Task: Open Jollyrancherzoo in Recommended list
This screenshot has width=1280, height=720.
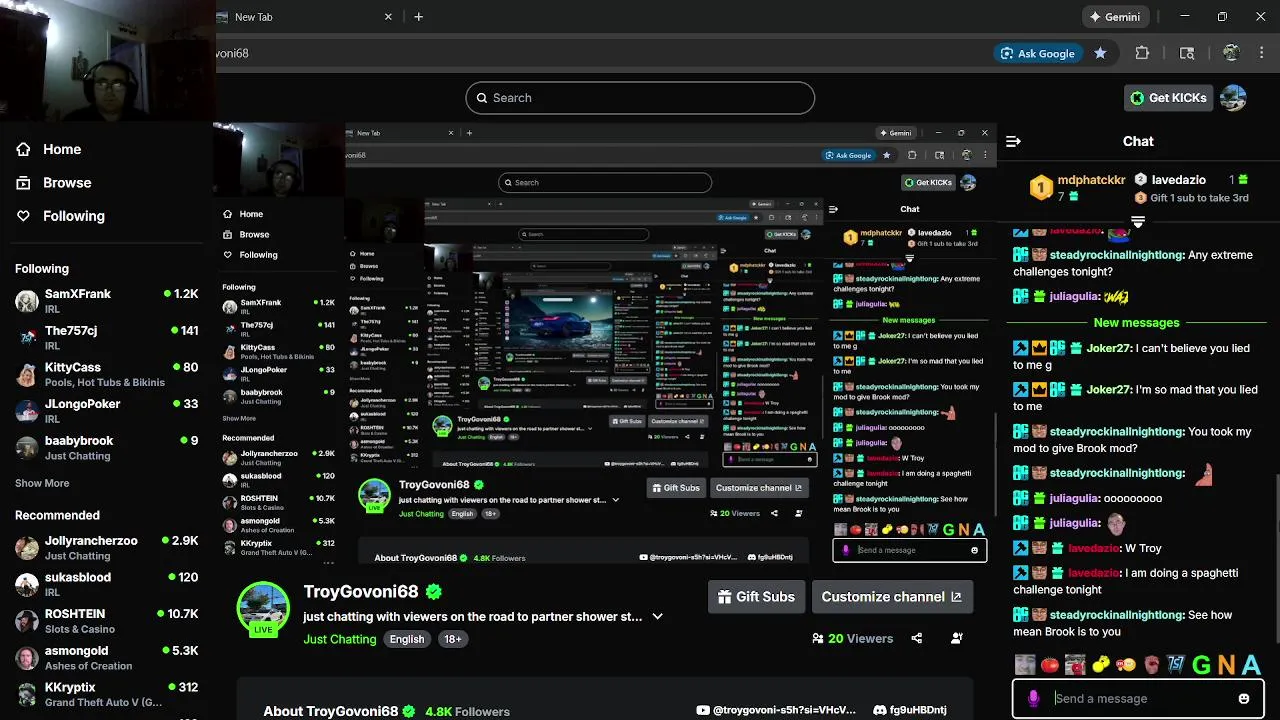Action: (x=107, y=548)
